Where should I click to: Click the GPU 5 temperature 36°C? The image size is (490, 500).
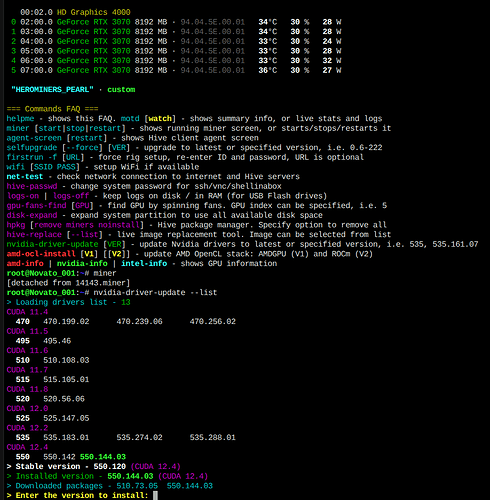[x=268, y=70]
